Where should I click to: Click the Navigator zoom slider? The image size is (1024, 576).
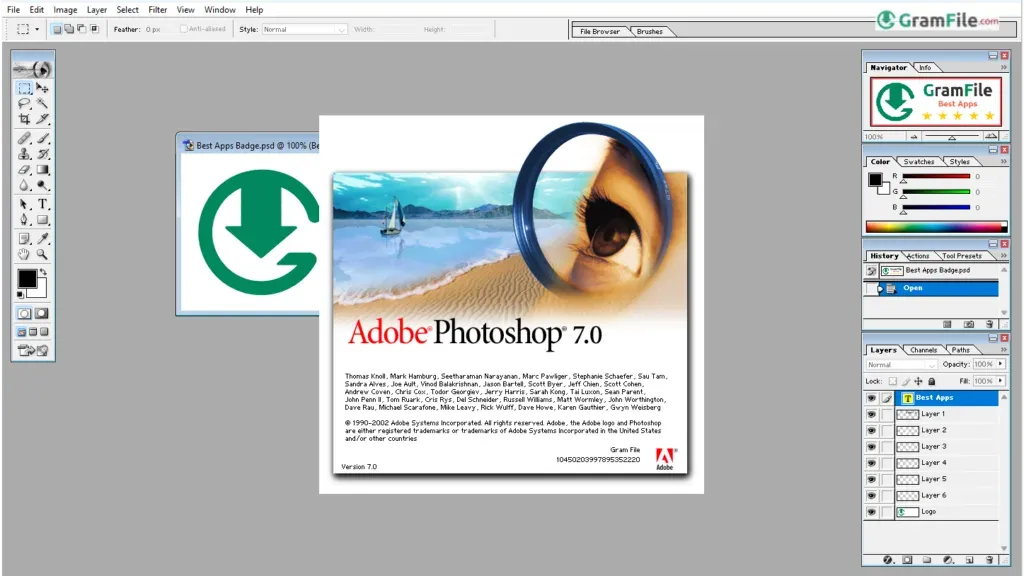[x=952, y=136]
